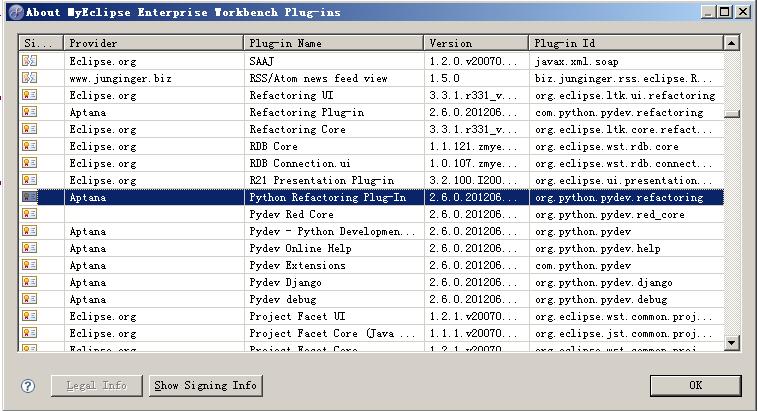This screenshot has width=759, height=411.
Task: Click the certificate icon for Refactoring Core
Action: 29,128
